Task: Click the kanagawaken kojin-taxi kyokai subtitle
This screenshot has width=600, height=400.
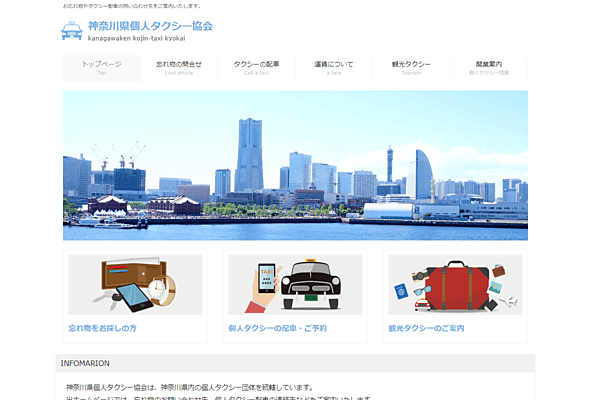Action: tap(136, 39)
